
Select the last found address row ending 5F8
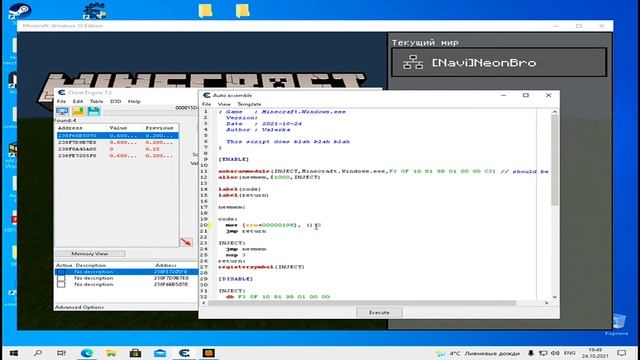coord(118,156)
